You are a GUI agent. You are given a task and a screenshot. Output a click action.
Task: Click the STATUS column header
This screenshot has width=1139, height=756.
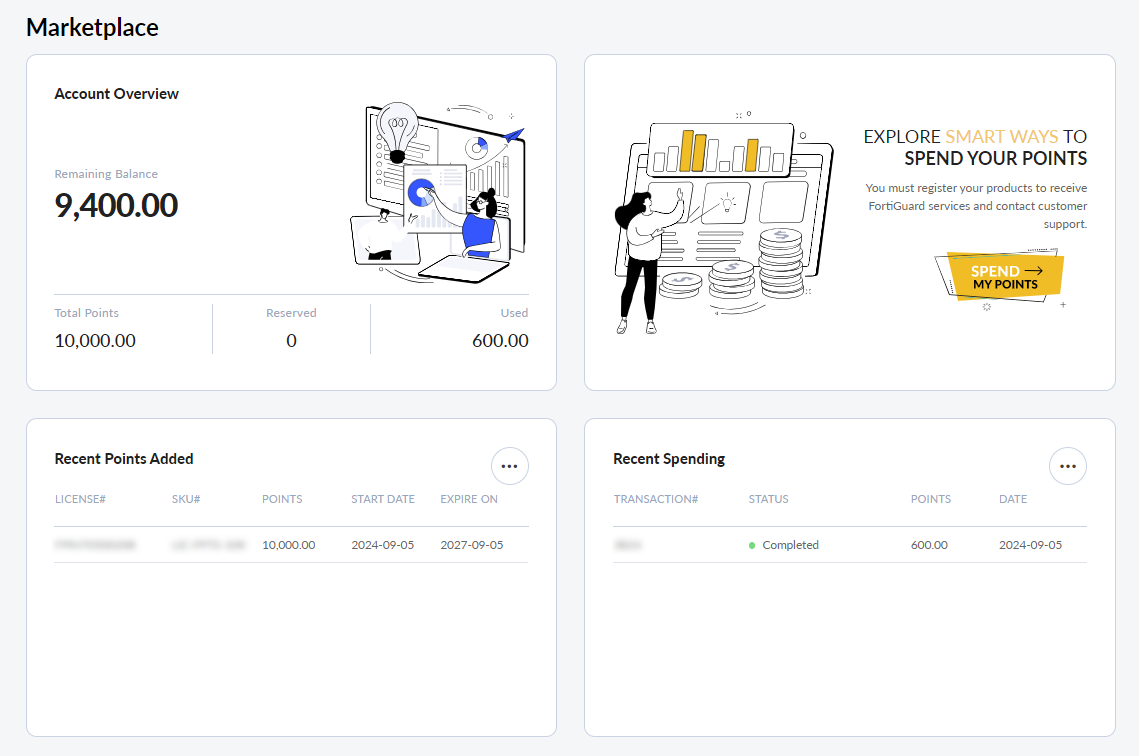(769, 500)
